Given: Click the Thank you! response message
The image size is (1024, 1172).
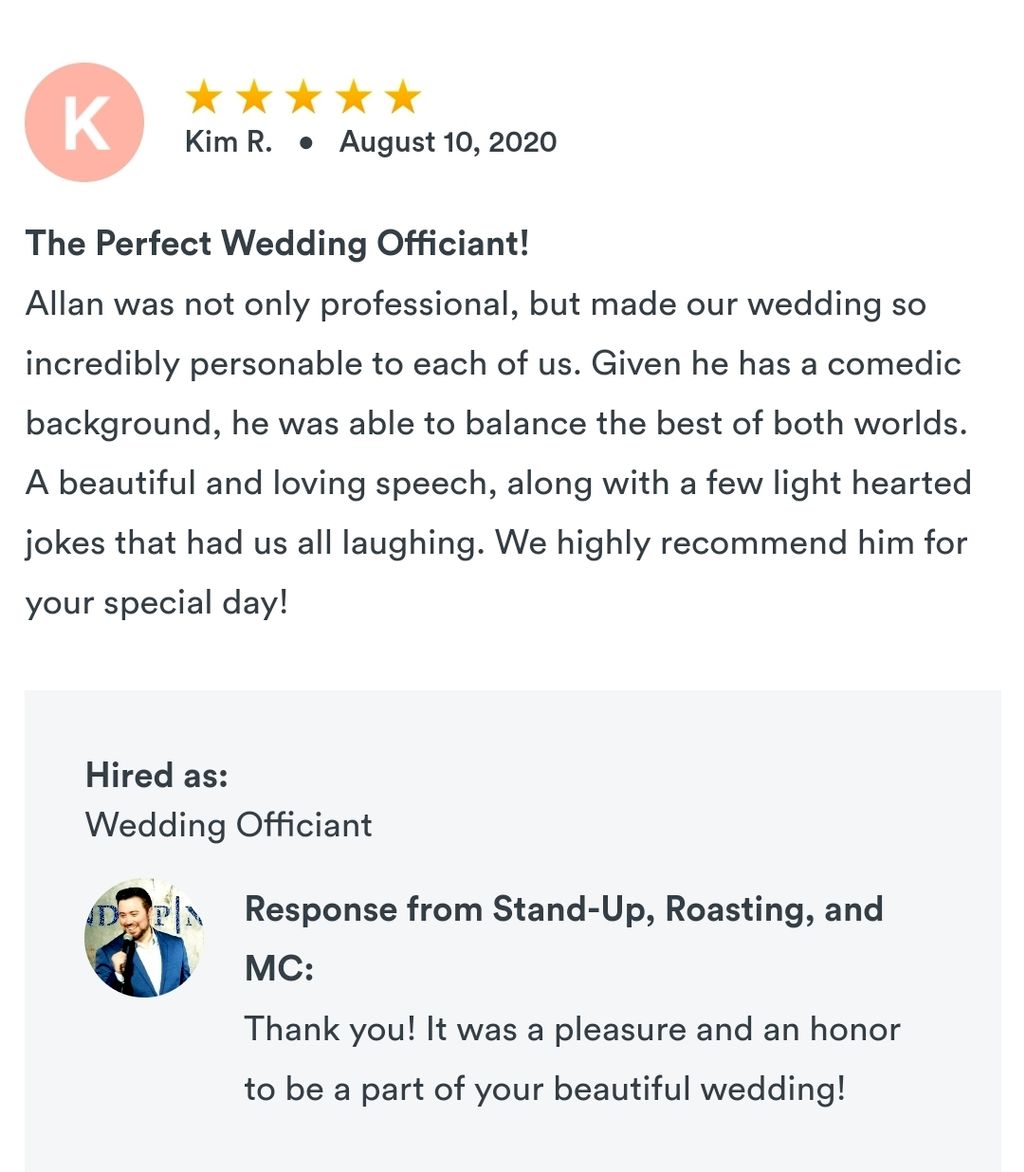Looking at the screenshot, I should click(573, 1058).
